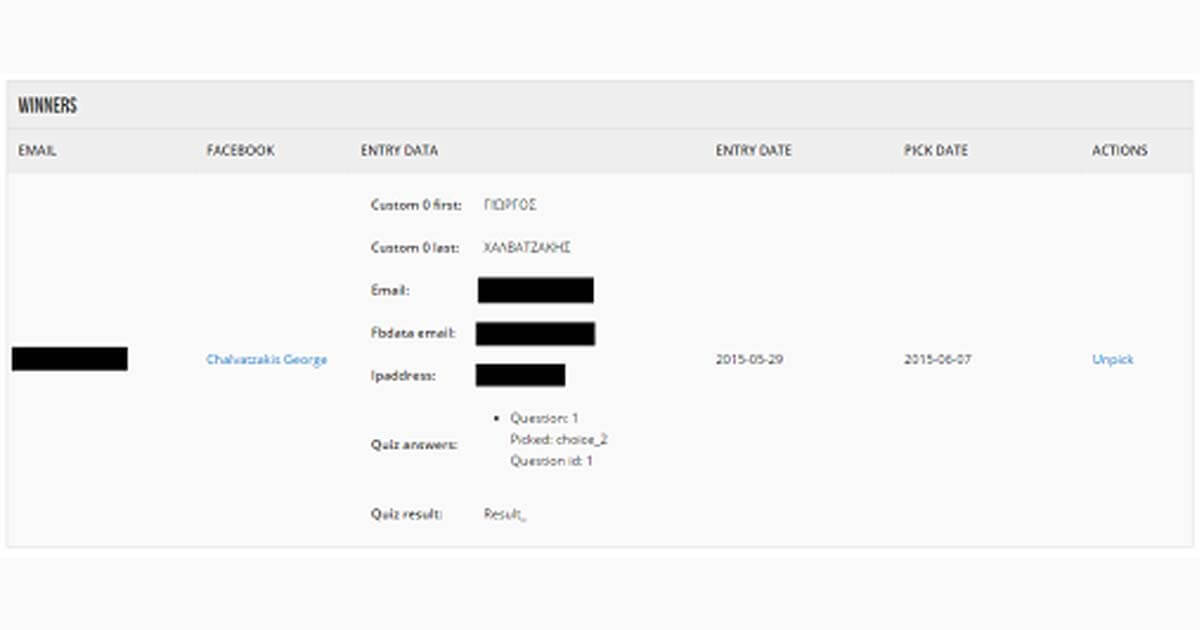Select the Entry Data column header
The image size is (1200, 630).
[x=399, y=151]
